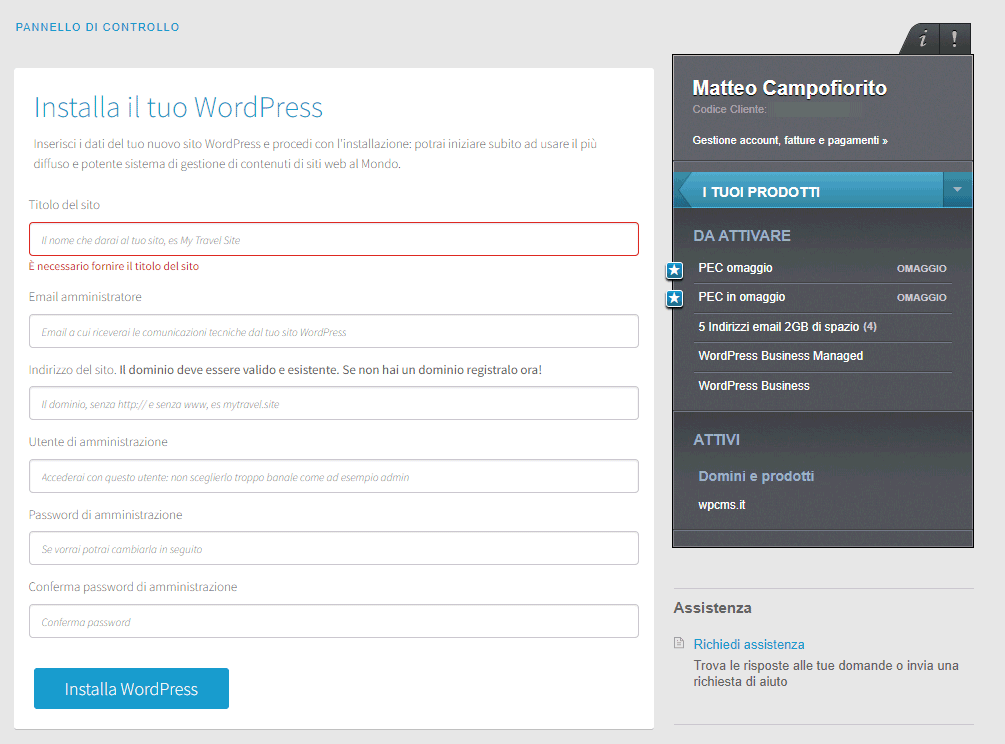
Task: Click the Codice Cliente label
Action: (729, 110)
